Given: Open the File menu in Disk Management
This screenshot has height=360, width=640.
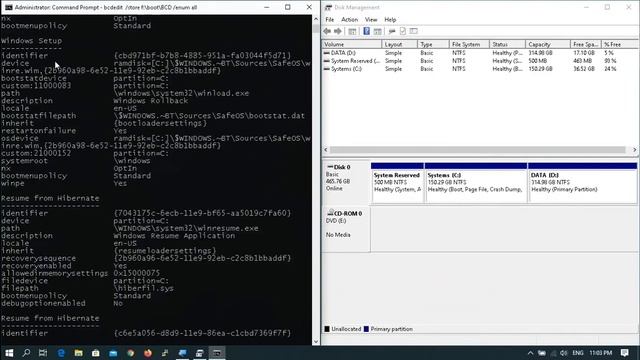Looking at the screenshot, I should click(329, 20).
